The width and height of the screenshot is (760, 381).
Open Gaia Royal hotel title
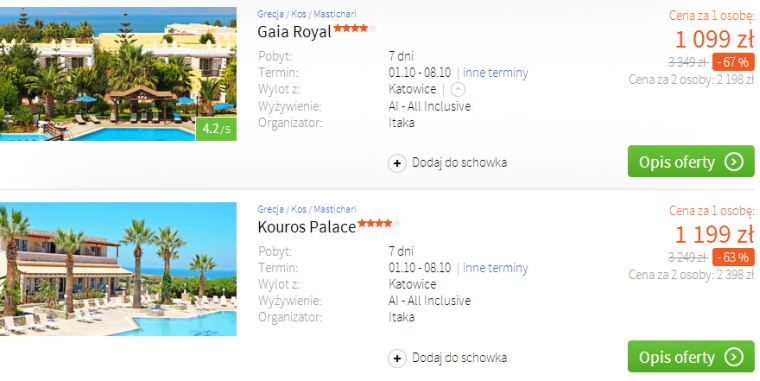click(294, 32)
